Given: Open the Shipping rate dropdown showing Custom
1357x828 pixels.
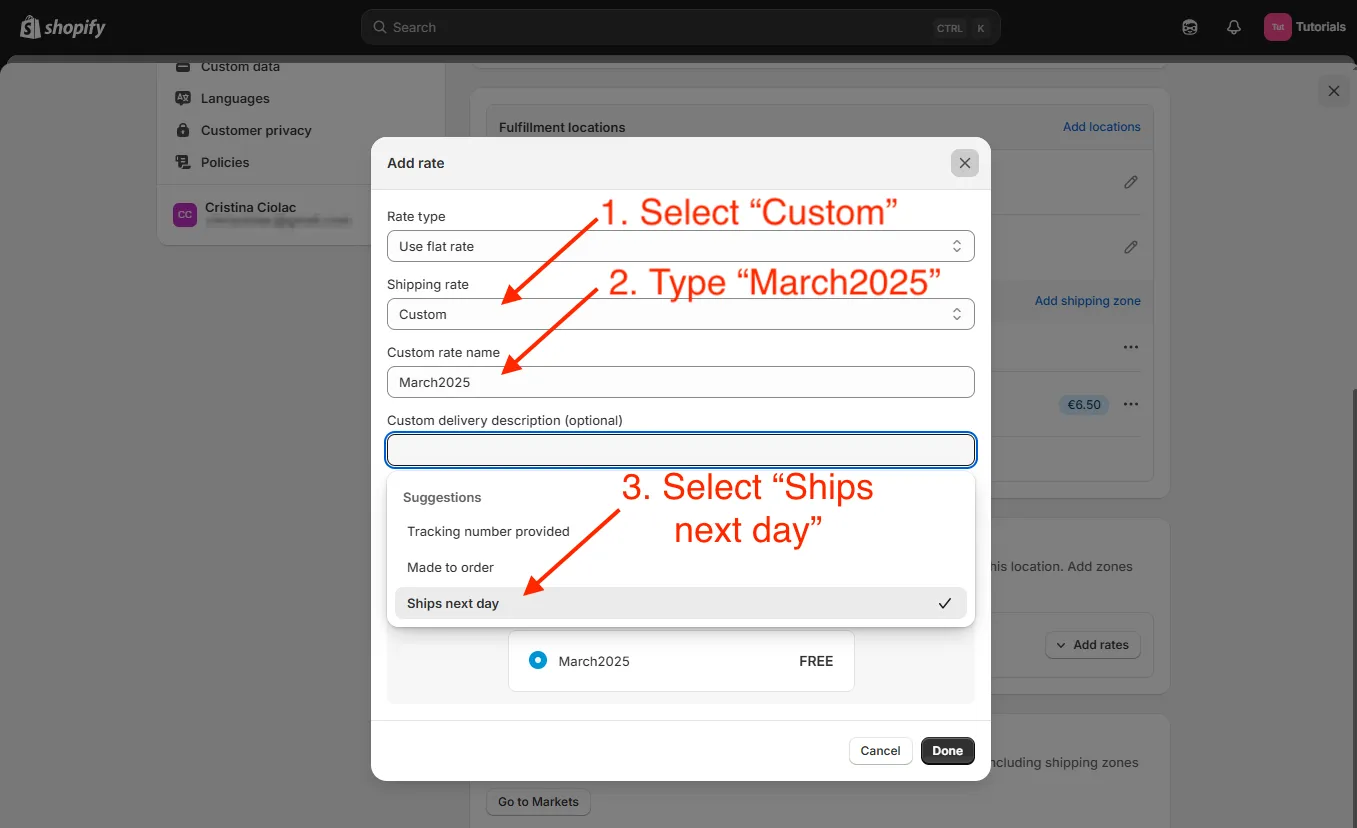Looking at the screenshot, I should tap(680, 314).
